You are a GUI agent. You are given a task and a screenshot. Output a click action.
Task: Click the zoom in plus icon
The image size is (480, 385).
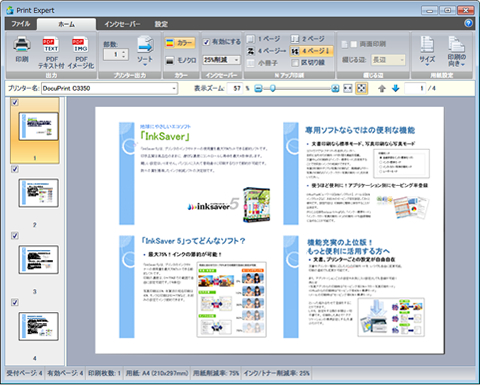335,88
